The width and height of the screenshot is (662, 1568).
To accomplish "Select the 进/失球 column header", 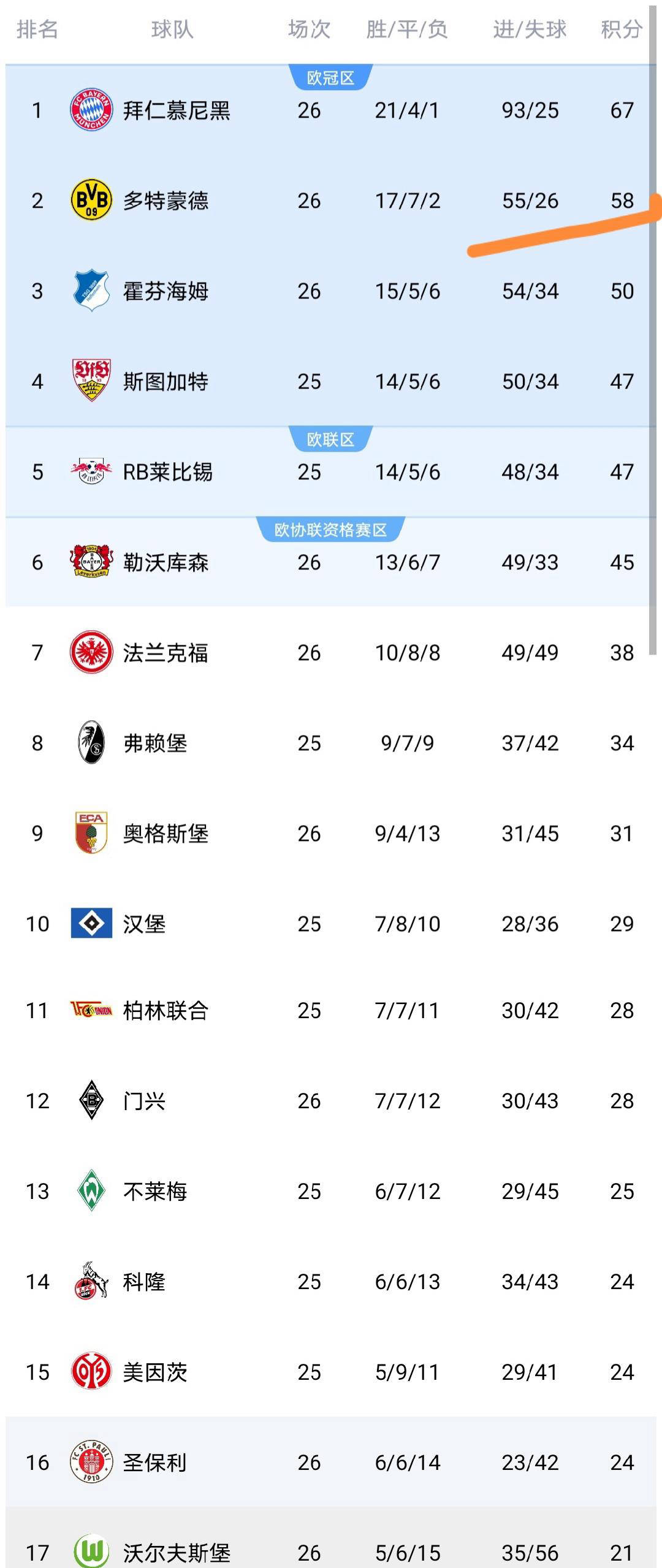I will click(530, 29).
